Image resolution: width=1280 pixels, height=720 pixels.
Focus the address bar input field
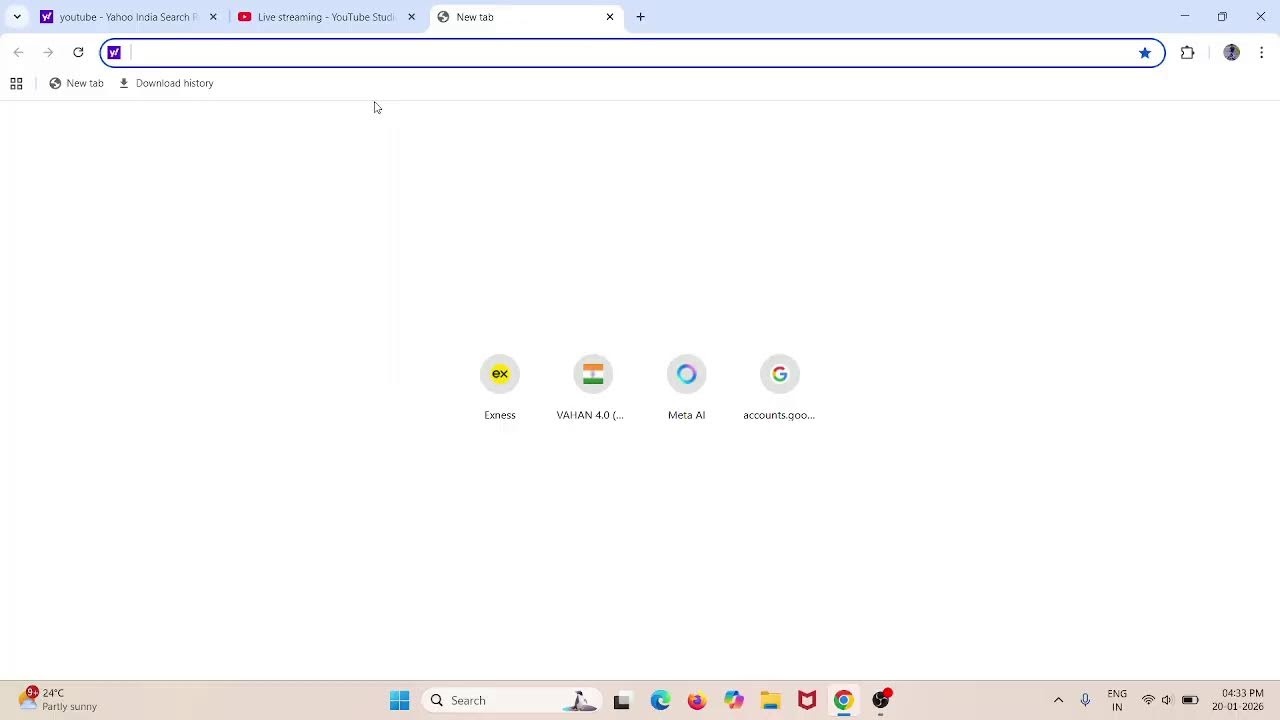click(630, 52)
